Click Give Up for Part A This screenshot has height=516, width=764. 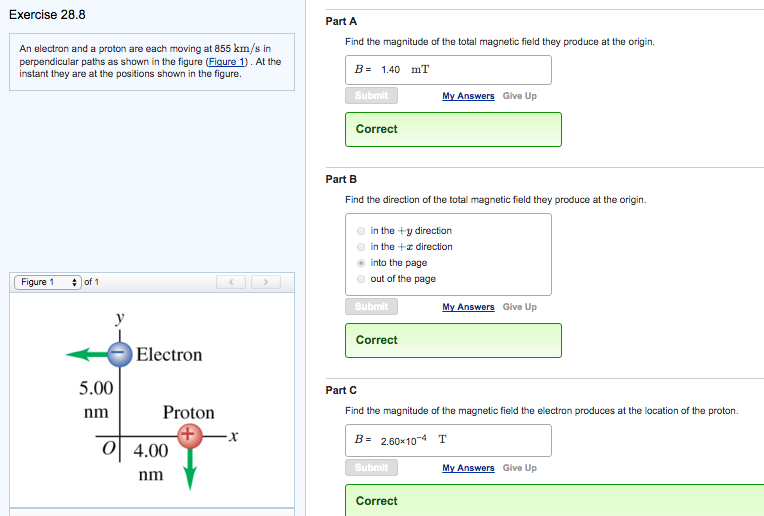click(519, 96)
